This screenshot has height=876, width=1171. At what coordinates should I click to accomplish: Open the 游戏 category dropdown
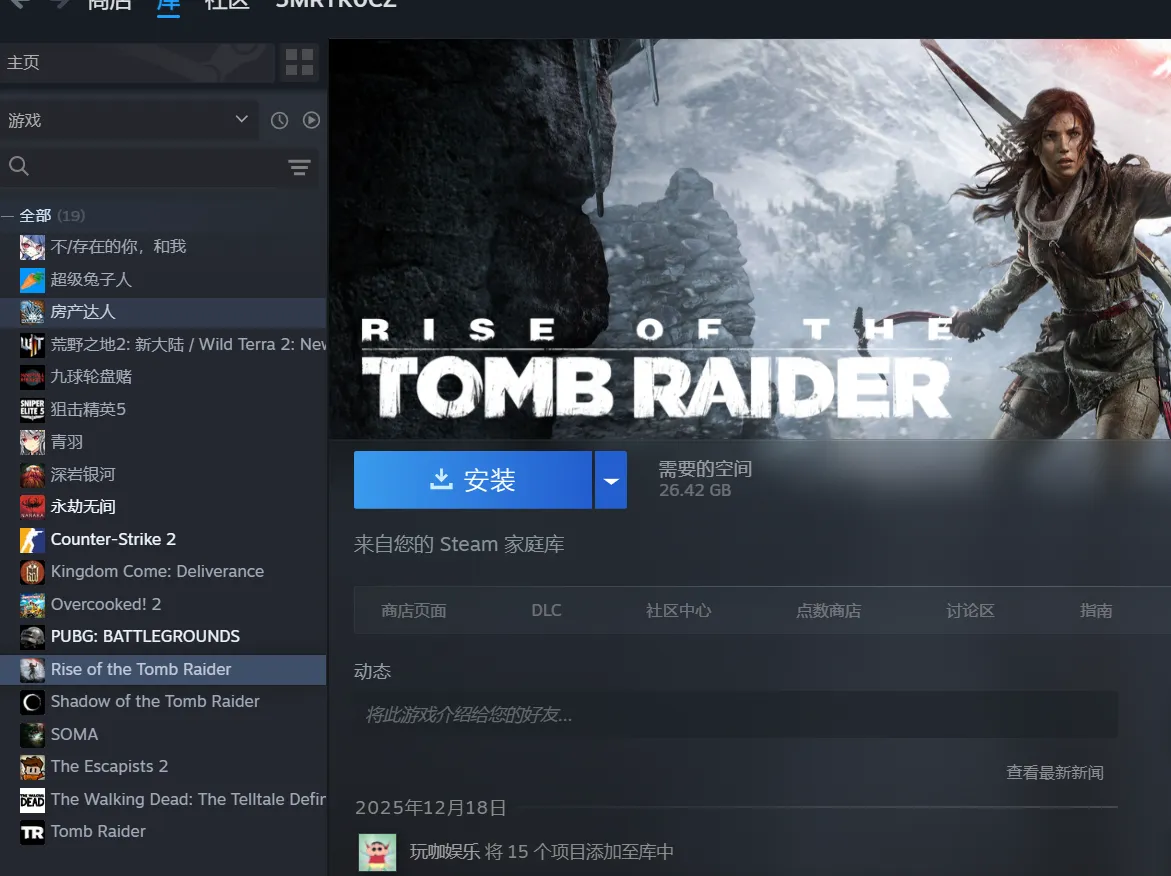coord(128,120)
